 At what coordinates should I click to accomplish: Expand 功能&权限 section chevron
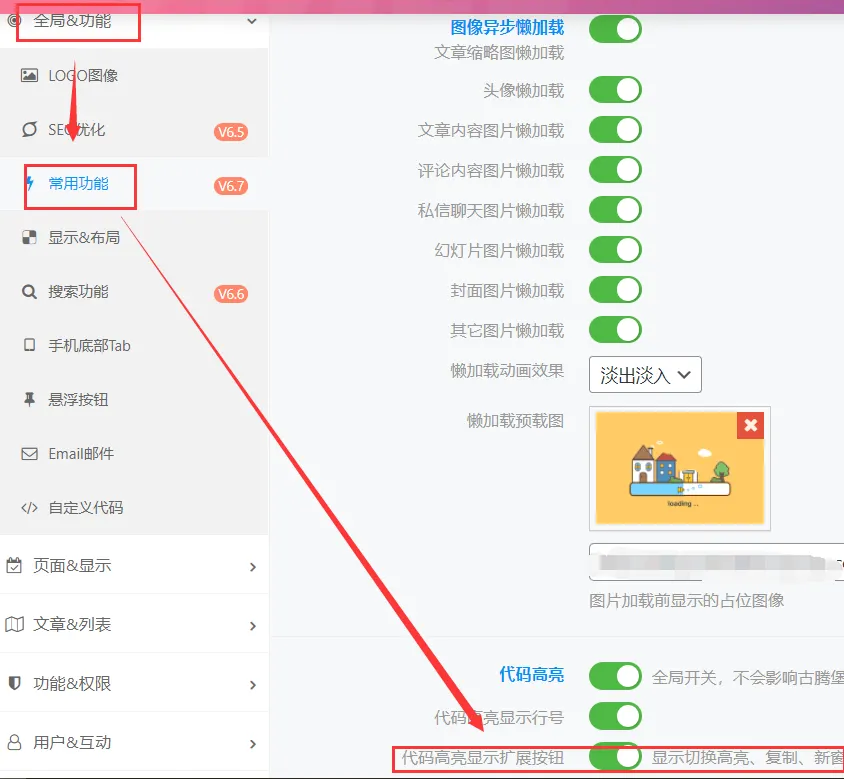(253, 685)
